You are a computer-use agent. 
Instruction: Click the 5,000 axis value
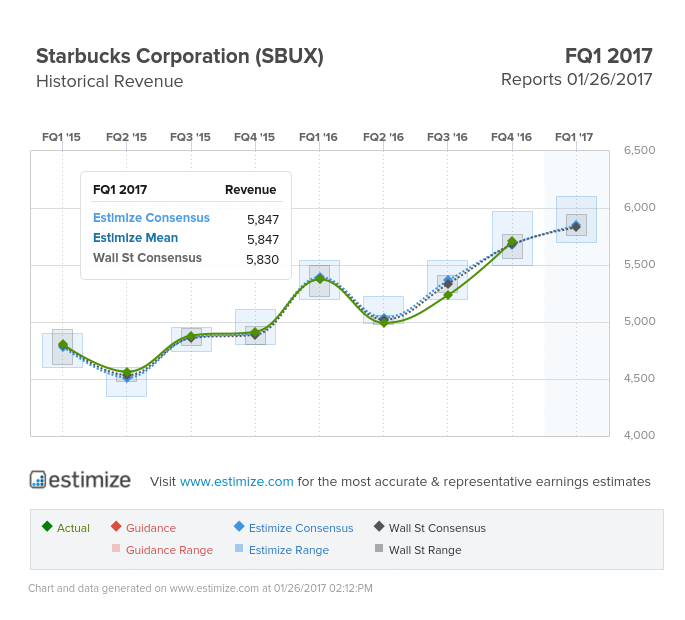pyautogui.click(x=639, y=321)
